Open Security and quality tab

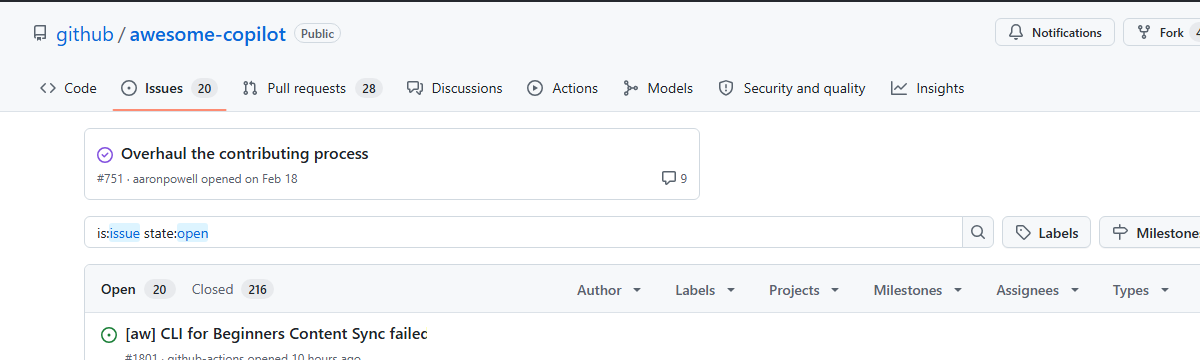point(792,88)
